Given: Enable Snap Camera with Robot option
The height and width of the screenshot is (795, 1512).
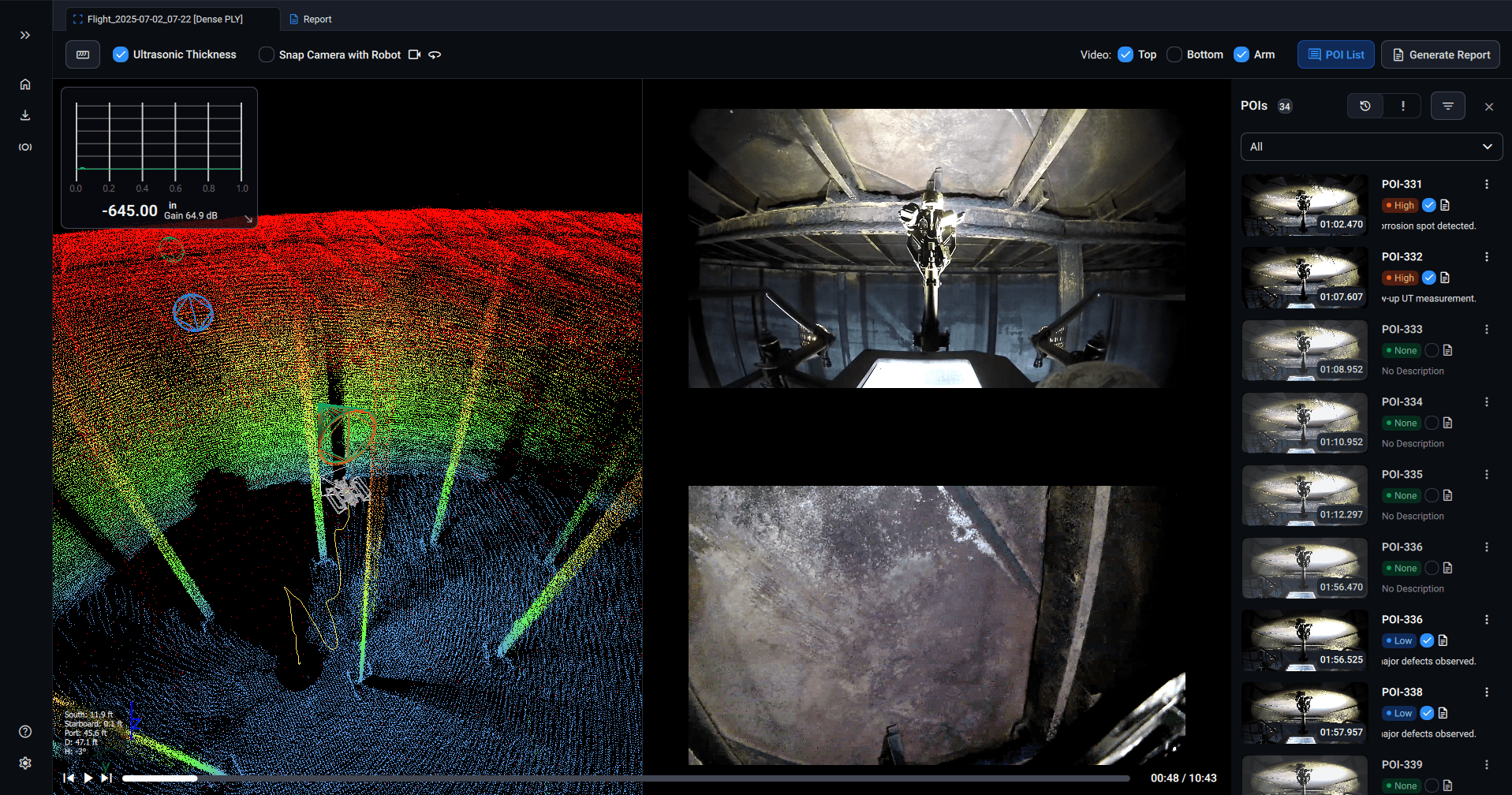Looking at the screenshot, I should click(267, 54).
